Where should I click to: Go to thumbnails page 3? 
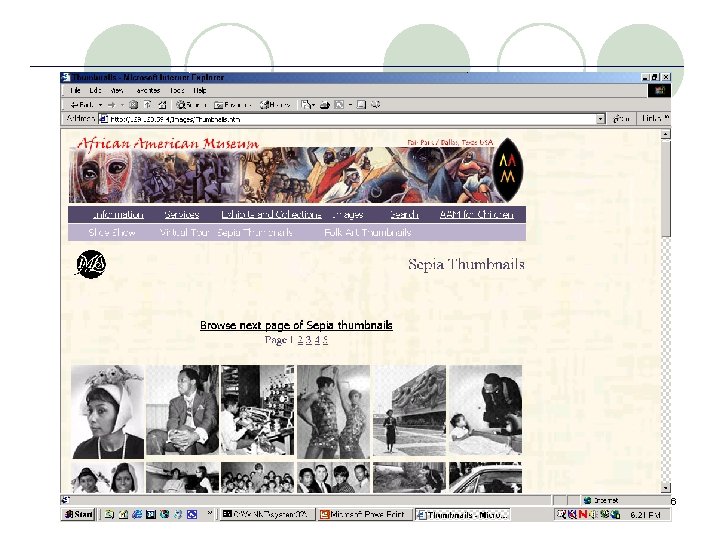pyautogui.click(x=309, y=340)
